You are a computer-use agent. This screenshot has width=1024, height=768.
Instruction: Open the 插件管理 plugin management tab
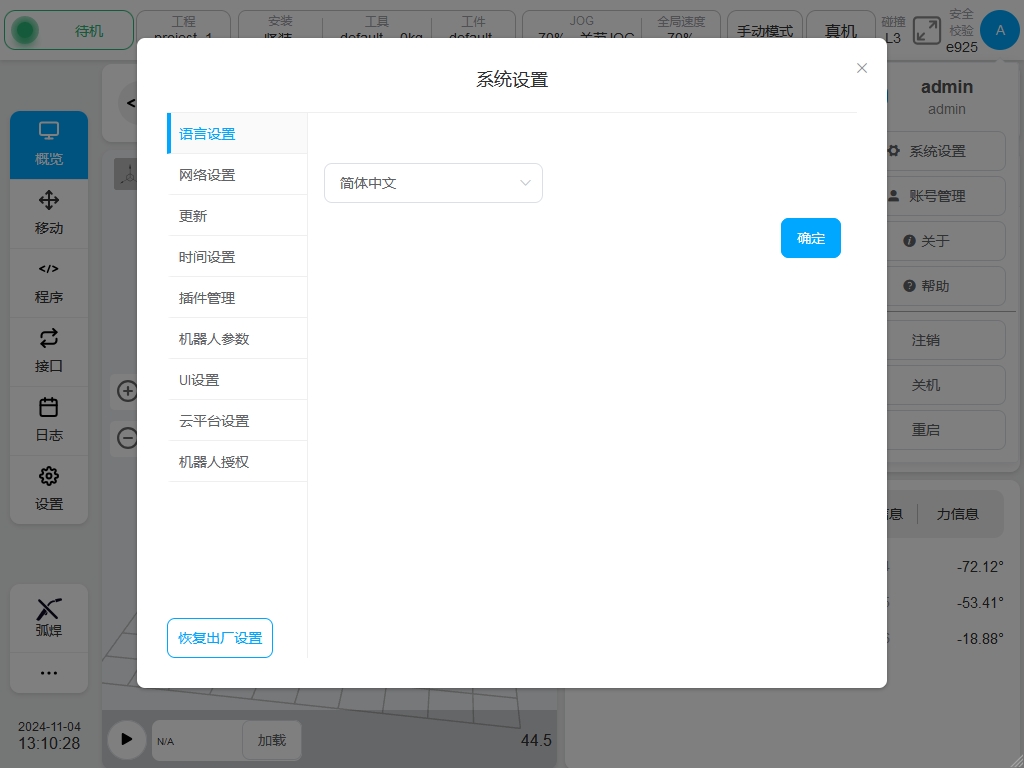click(x=207, y=298)
